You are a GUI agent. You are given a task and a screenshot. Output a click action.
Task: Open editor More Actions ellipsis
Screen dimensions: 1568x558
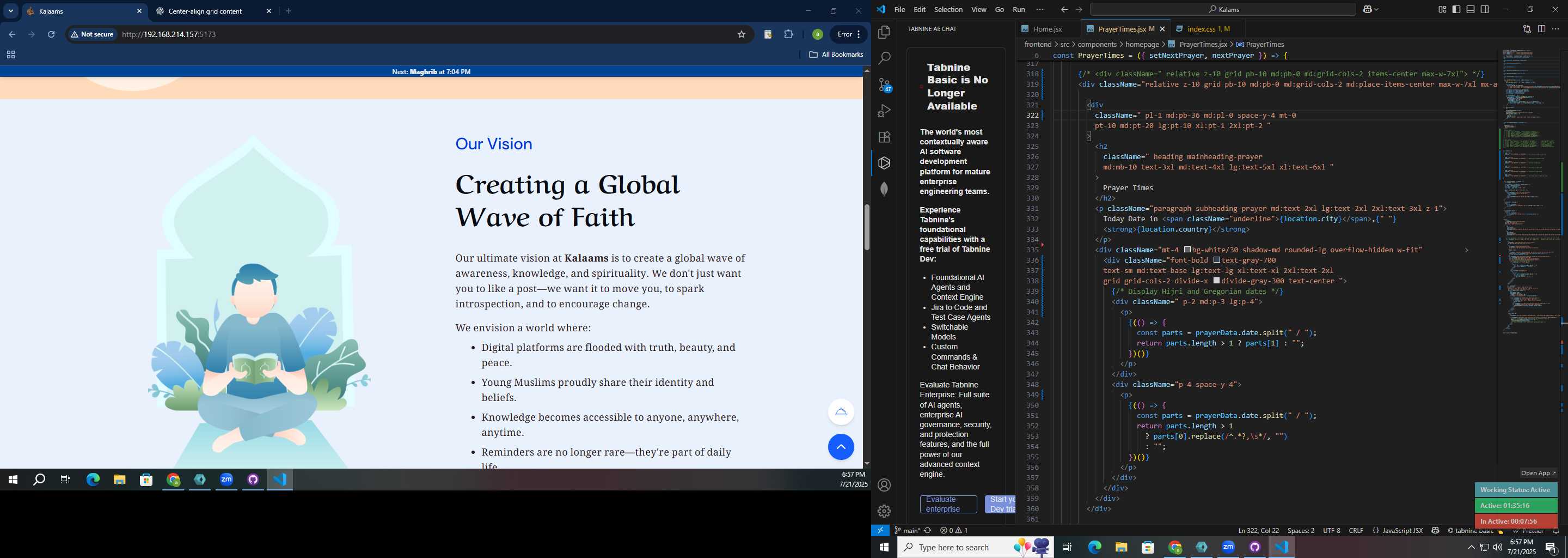[x=1555, y=29]
